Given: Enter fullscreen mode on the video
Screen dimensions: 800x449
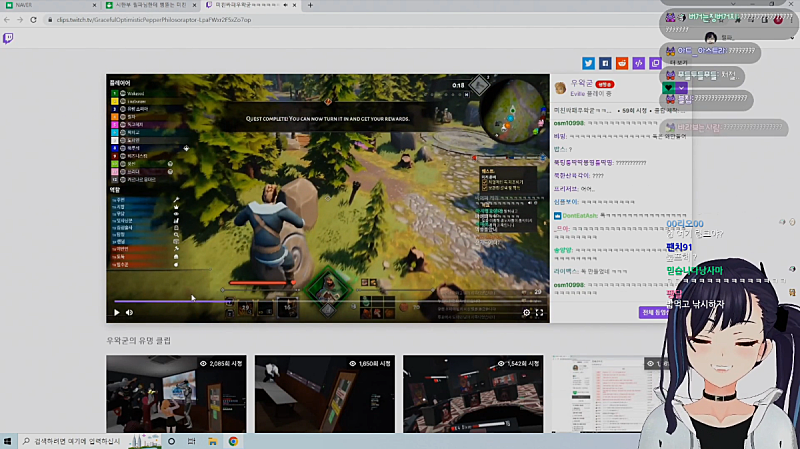Looking at the screenshot, I should [x=539, y=313].
